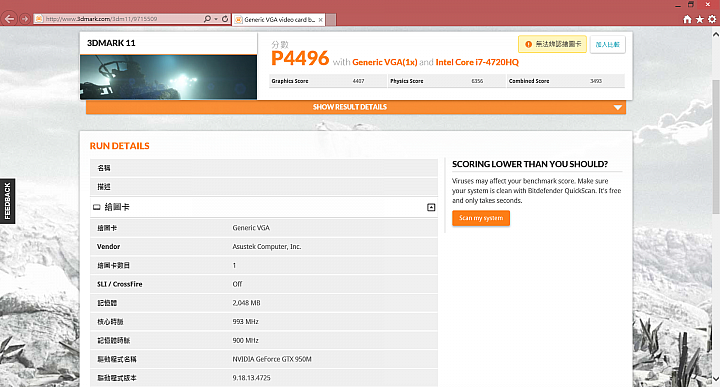Click the SLI / CrossFire row label
This screenshot has height=387, width=720.
119,284
